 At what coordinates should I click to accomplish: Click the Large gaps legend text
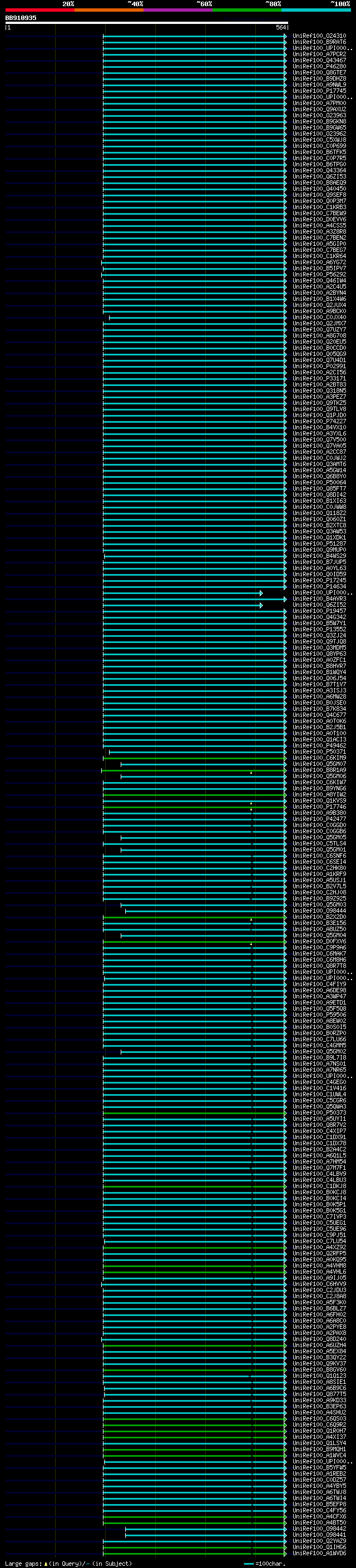68,1564
